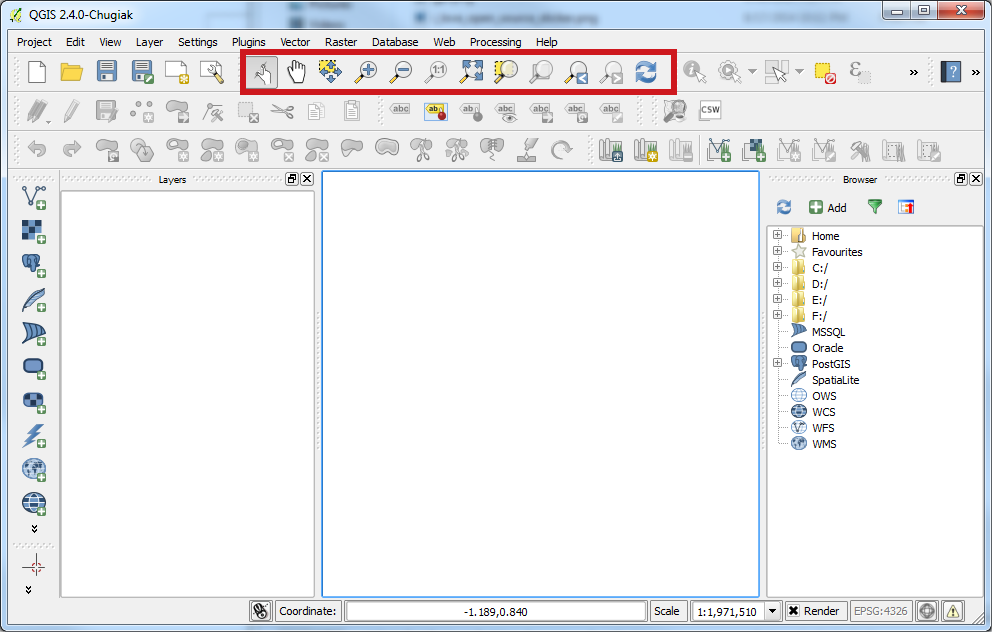992x632 pixels.
Task: Refresh the map canvas from toolbar
Action: point(646,71)
